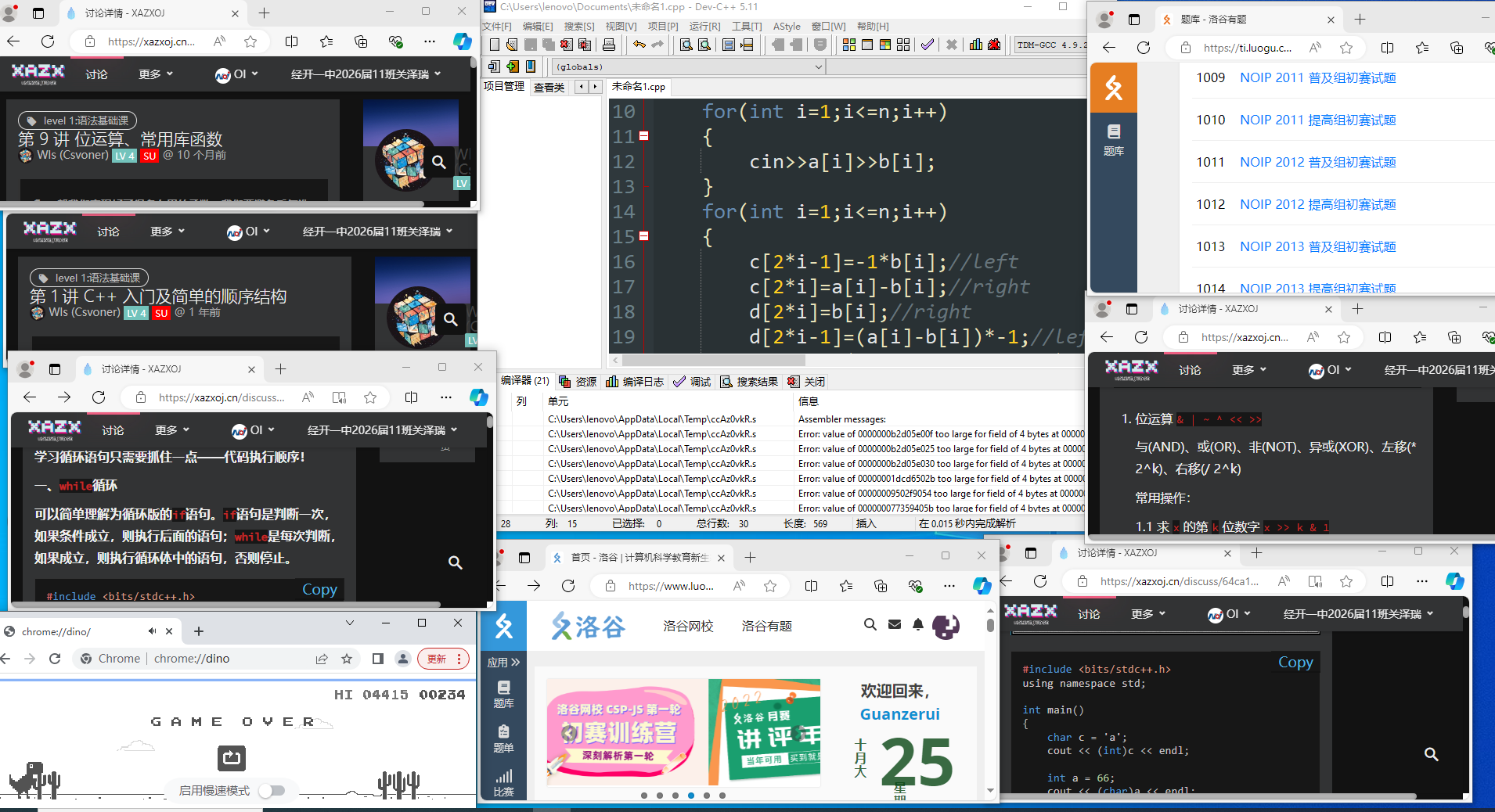The image size is (1495, 812).
Task: Open 题单 in Luogu homepage sidebar
Action: (x=503, y=738)
